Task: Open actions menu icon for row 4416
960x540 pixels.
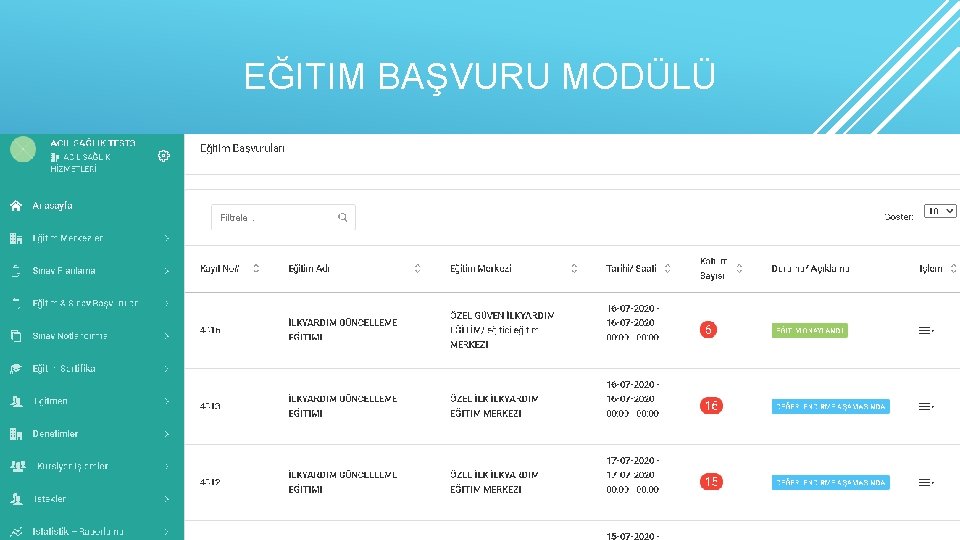Action: [926, 331]
